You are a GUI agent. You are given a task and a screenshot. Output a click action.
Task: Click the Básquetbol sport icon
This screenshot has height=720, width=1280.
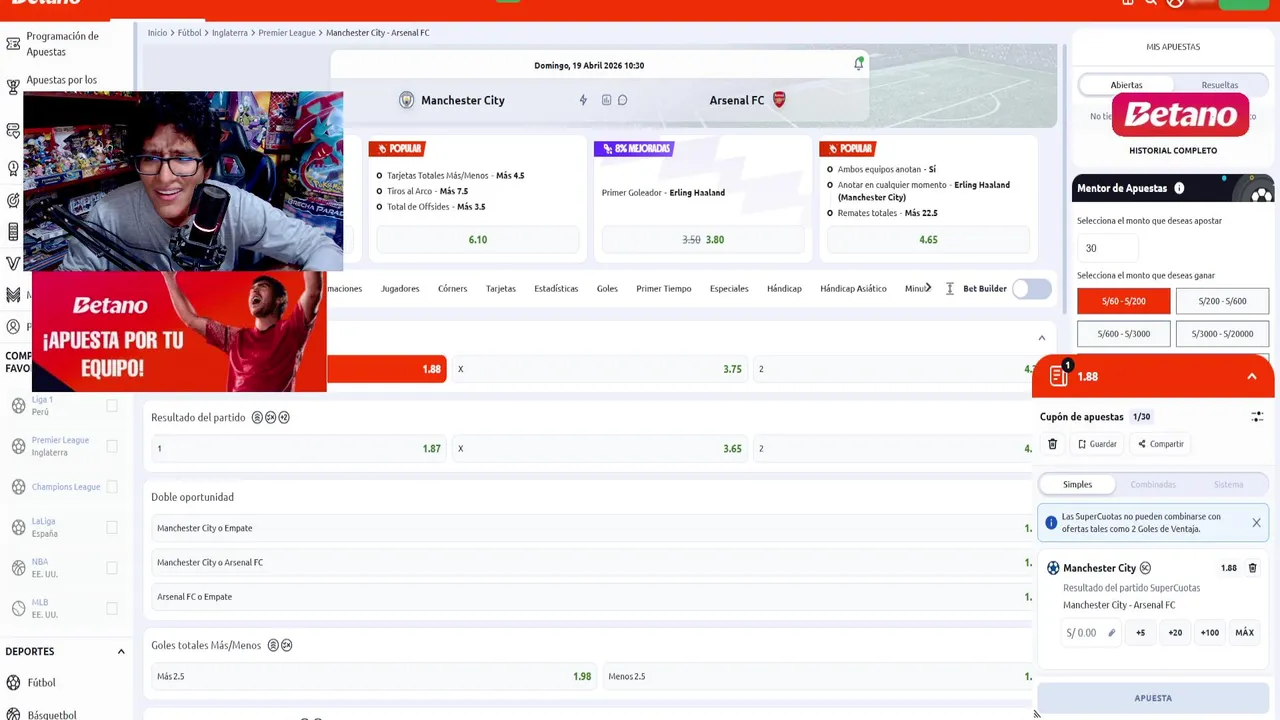click(x=13, y=714)
